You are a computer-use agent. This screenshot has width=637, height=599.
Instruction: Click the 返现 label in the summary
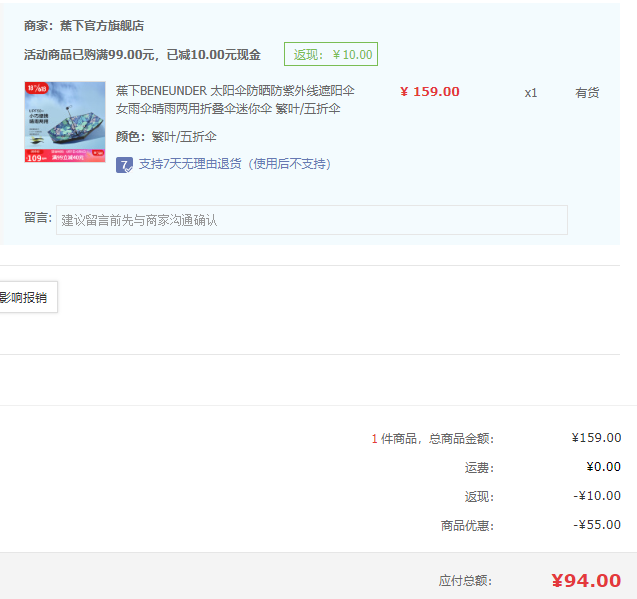479,497
